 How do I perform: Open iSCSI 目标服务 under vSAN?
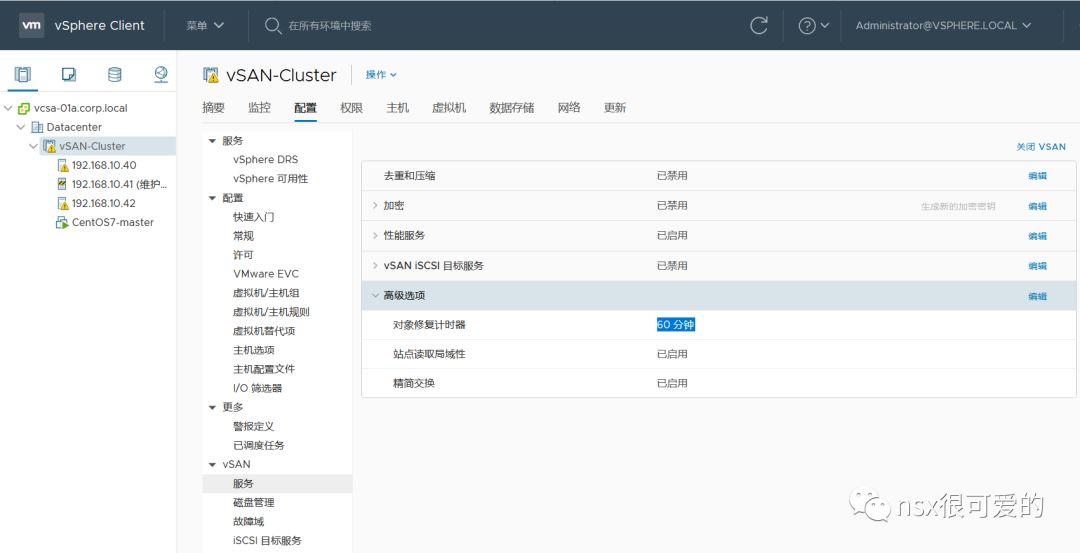point(267,541)
